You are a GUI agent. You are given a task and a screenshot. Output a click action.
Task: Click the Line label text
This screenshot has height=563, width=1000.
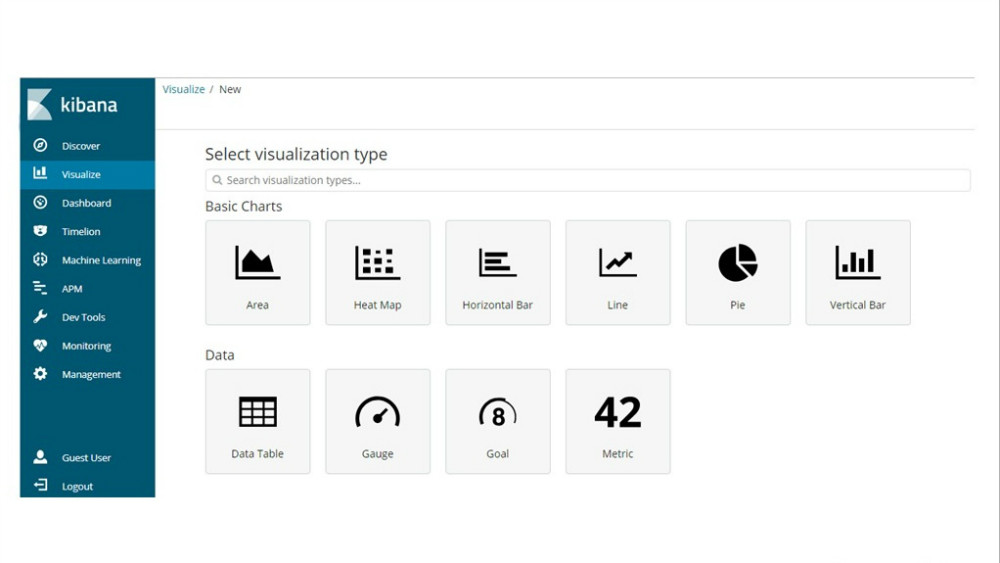[x=617, y=305]
